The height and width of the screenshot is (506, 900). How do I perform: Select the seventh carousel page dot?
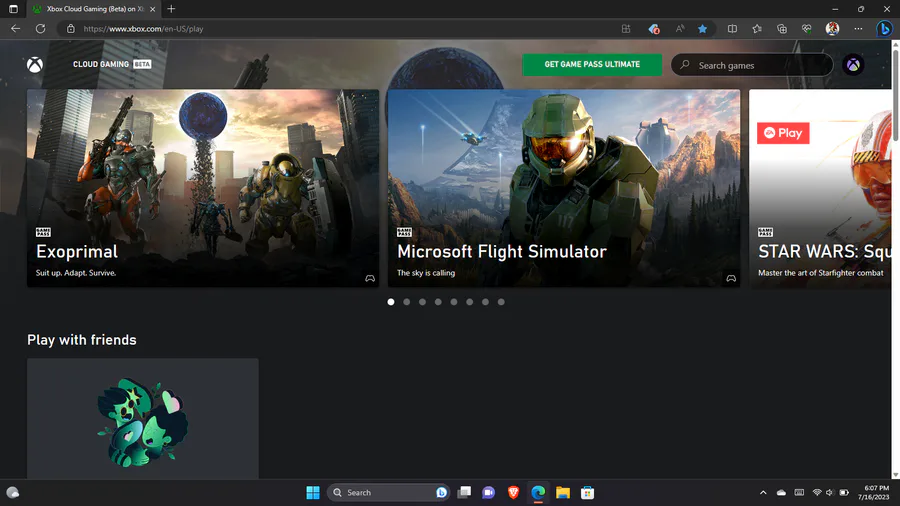(x=486, y=302)
